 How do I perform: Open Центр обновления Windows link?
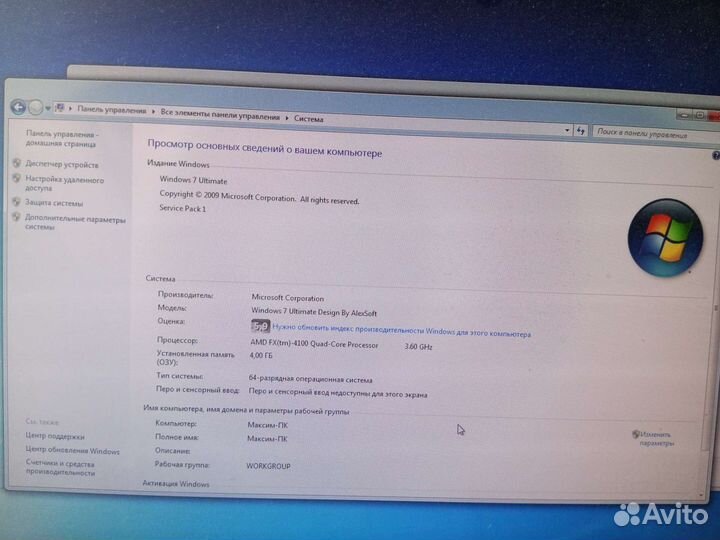click(72, 451)
